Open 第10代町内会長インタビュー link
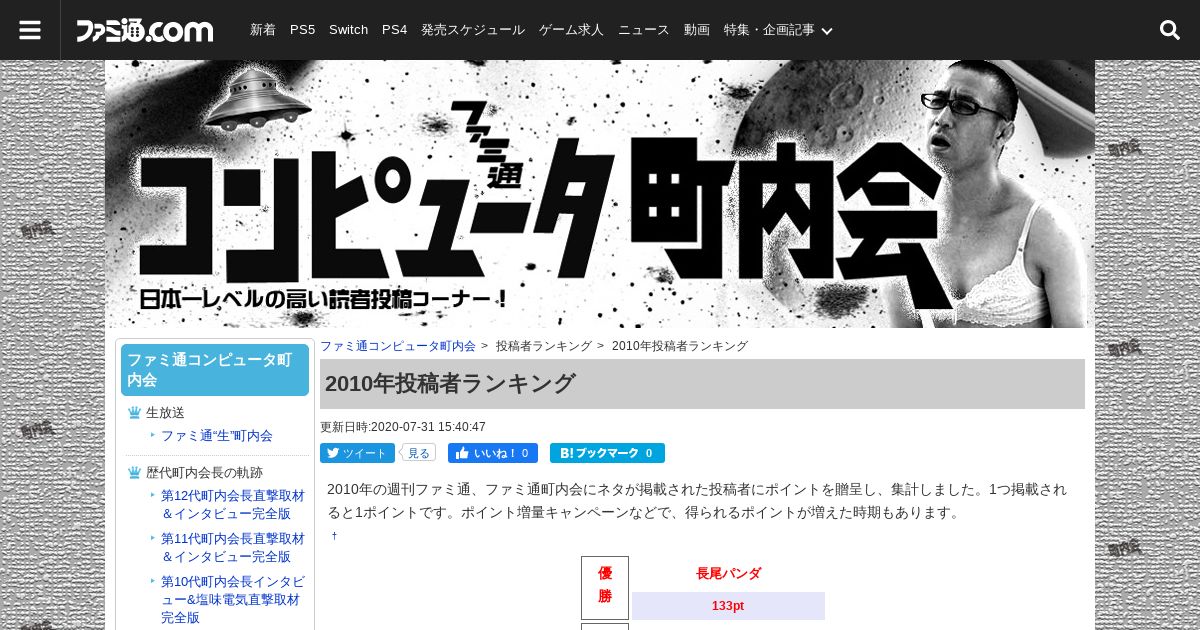1200x630 pixels. click(x=233, y=599)
